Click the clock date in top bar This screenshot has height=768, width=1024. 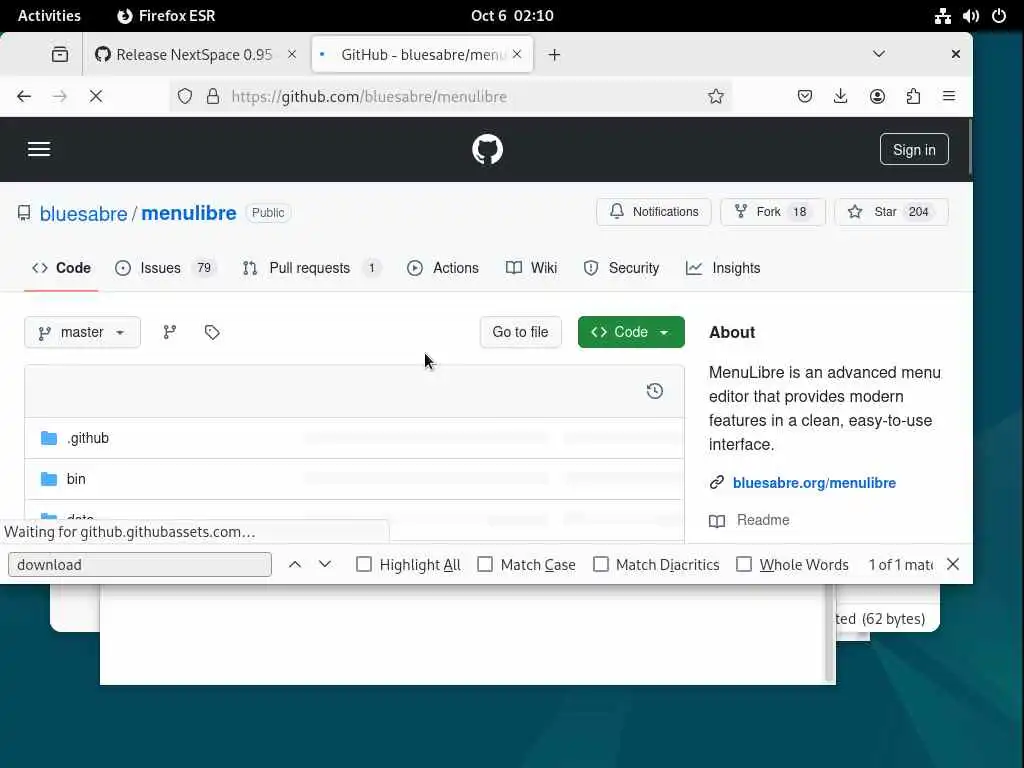pos(512,16)
